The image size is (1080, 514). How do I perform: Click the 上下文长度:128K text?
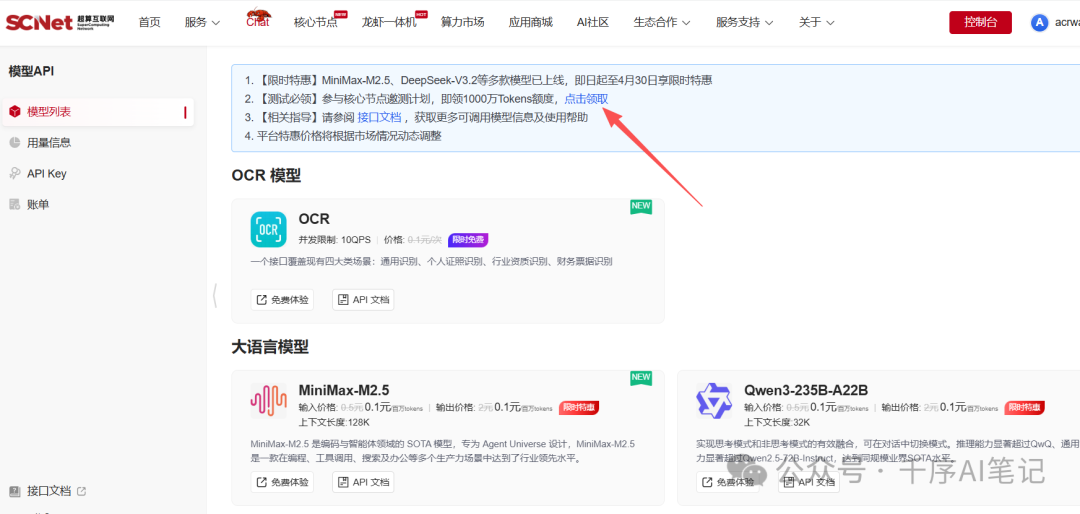click(x=334, y=422)
